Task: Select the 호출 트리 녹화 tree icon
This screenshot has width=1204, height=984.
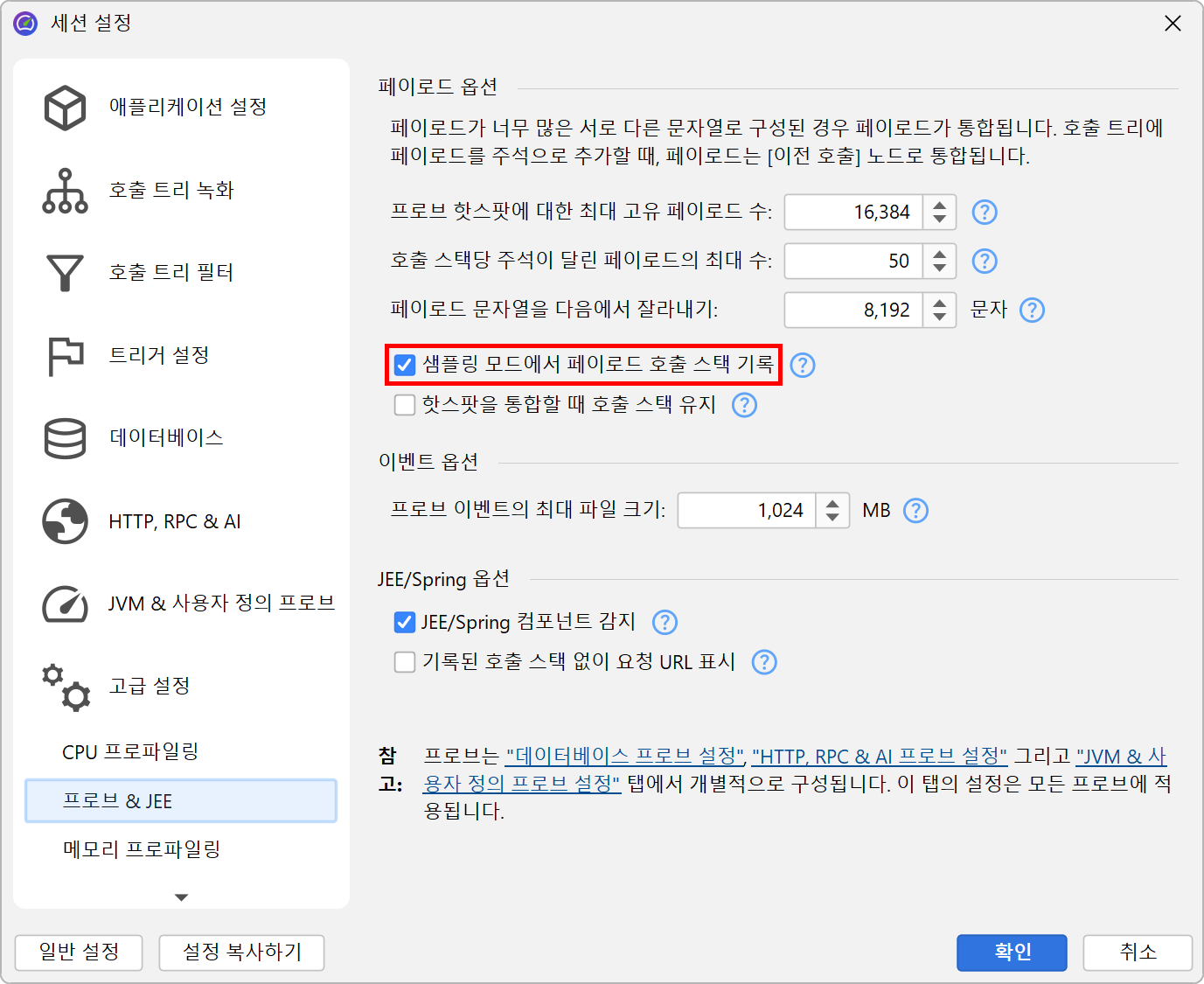Action: point(65,191)
